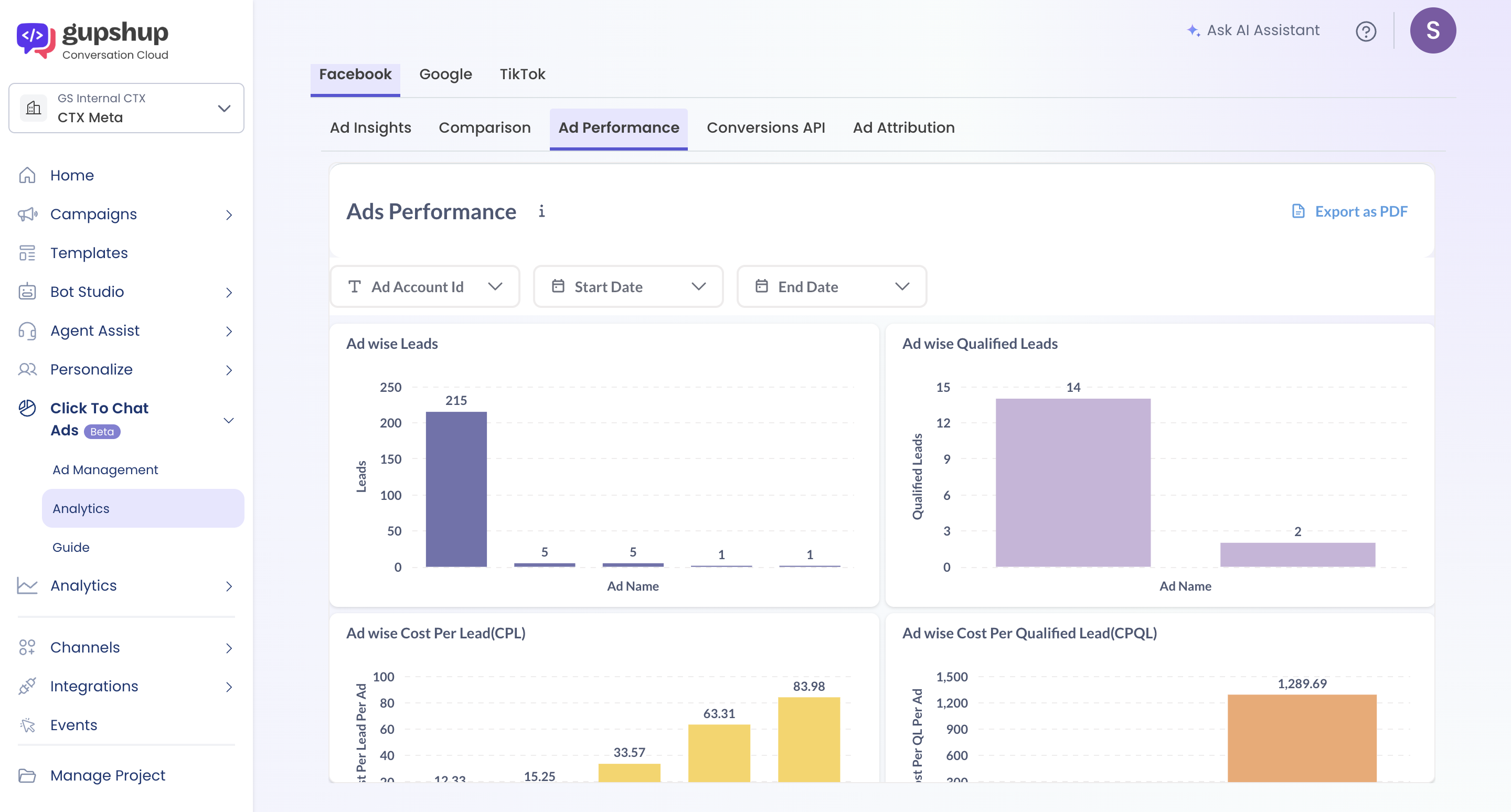Open the Ad Attribution tab

click(x=903, y=128)
